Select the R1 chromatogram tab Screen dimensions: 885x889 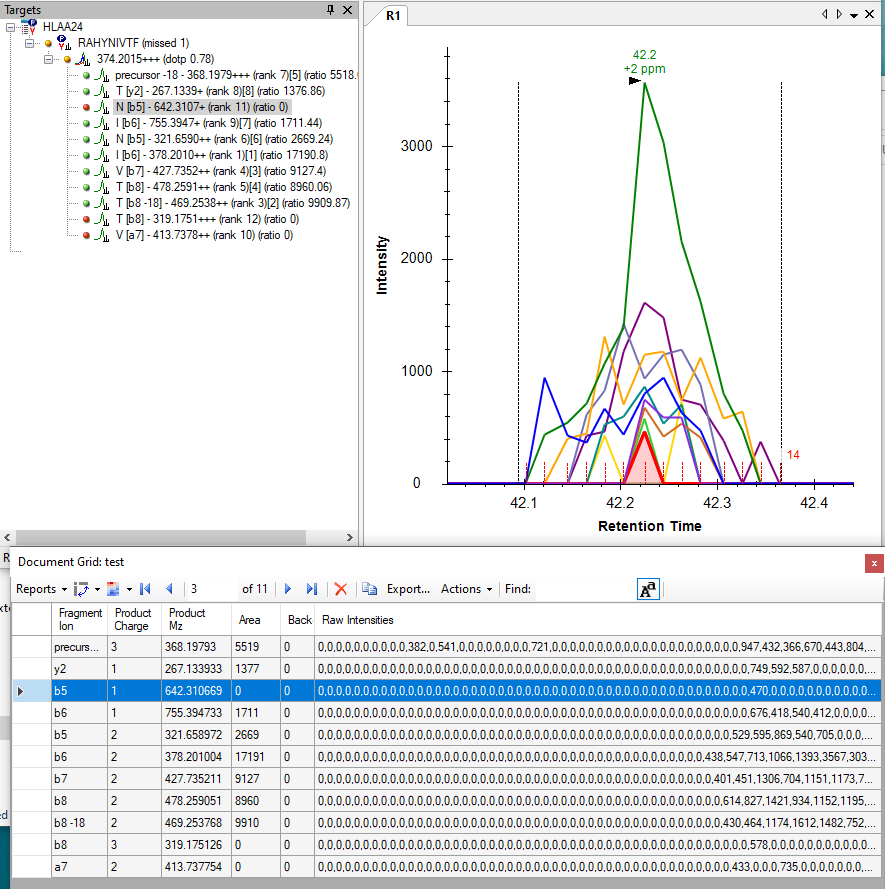pyautogui.click(x=393, y=16)
